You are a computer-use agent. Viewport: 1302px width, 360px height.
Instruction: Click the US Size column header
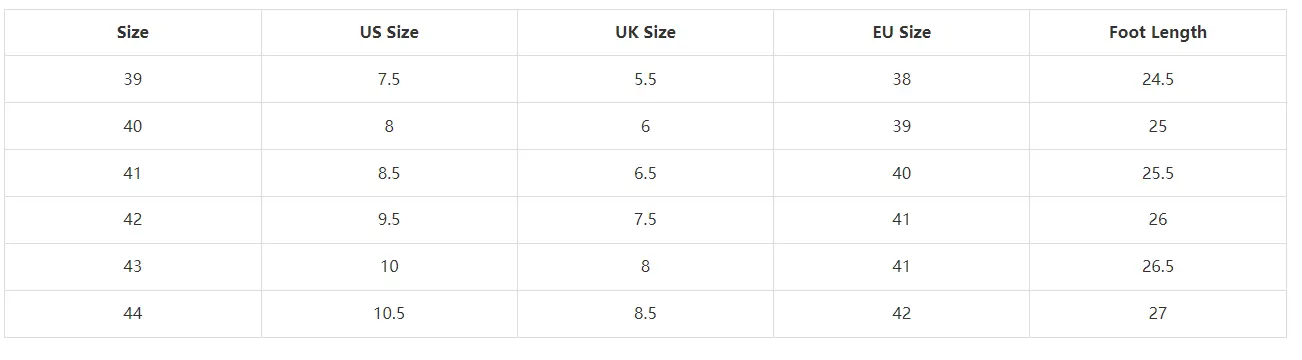(389, 32)
